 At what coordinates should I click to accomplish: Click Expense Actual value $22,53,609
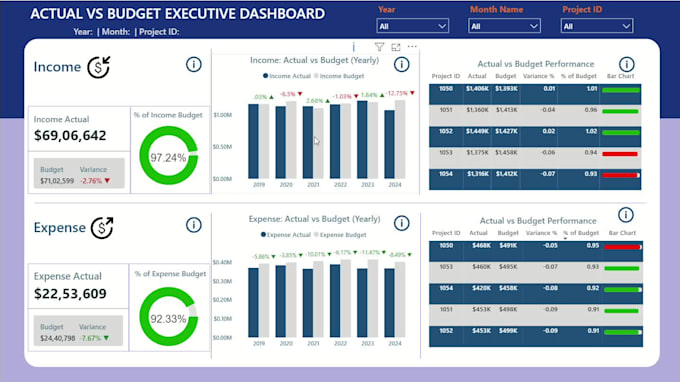tap(70, 294)
